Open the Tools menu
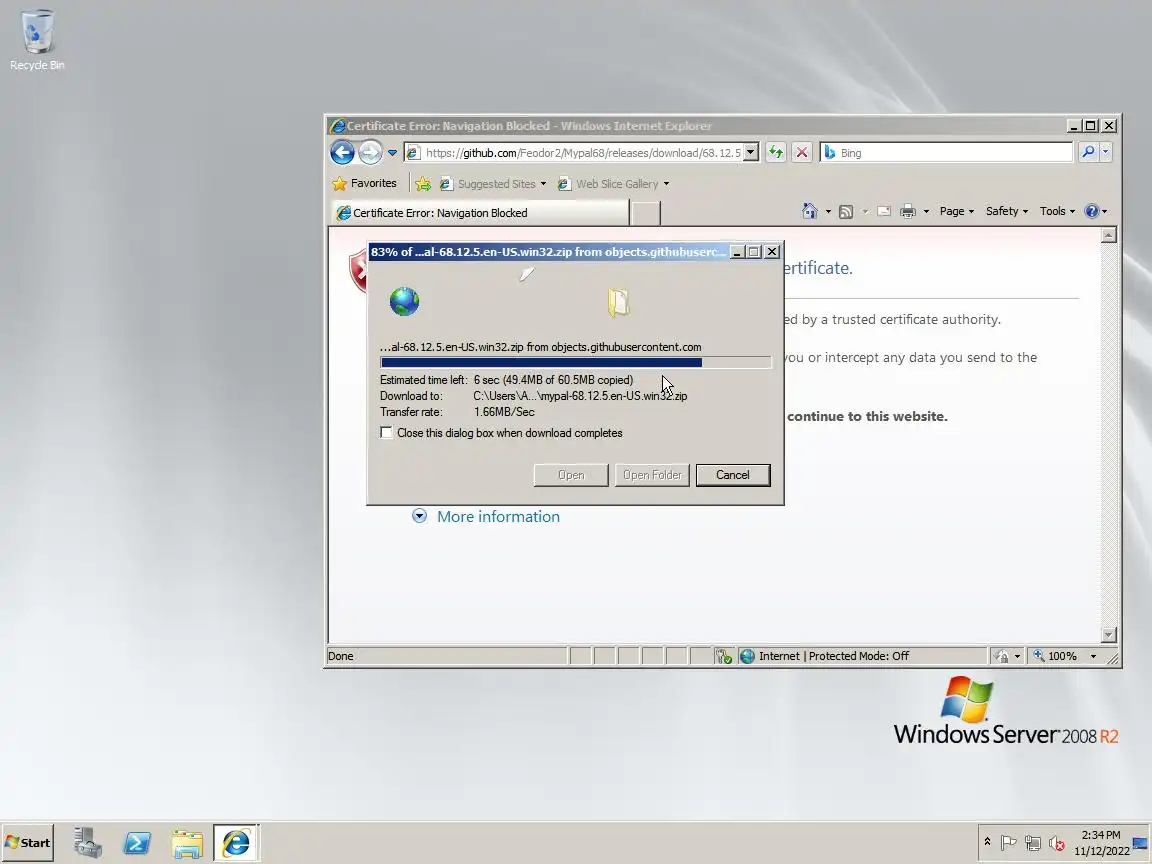This screenshot has height=864, width=1152. tap(1057, 212)
